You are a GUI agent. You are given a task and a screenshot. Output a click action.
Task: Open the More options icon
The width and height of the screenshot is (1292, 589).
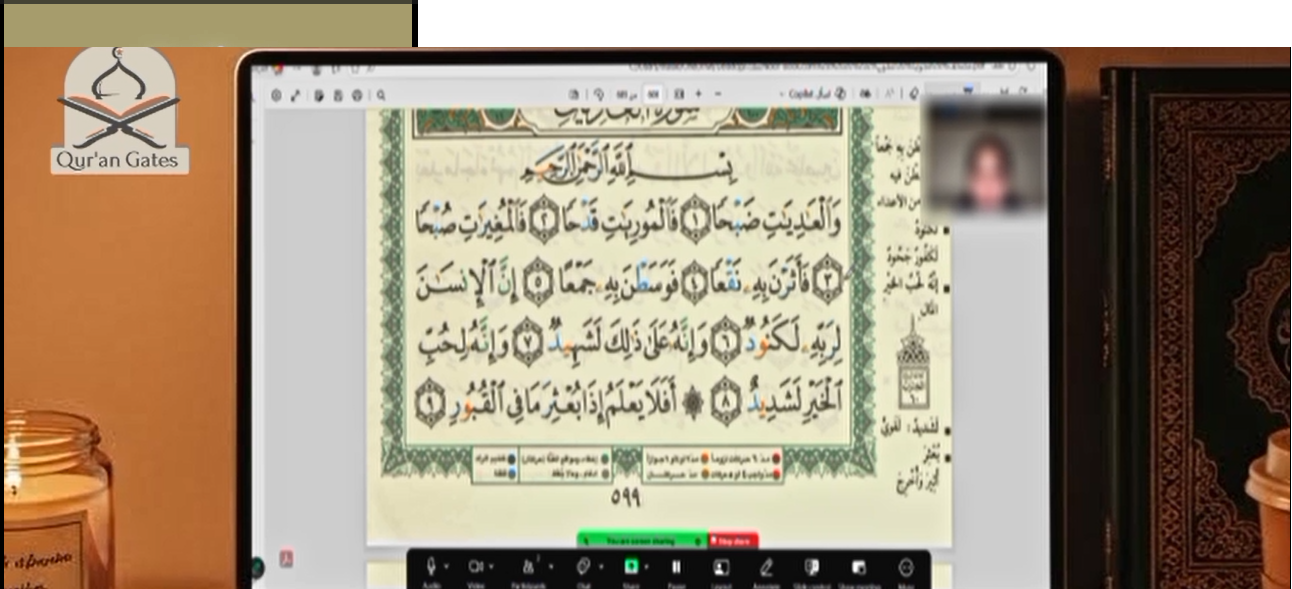click(906, 567)
